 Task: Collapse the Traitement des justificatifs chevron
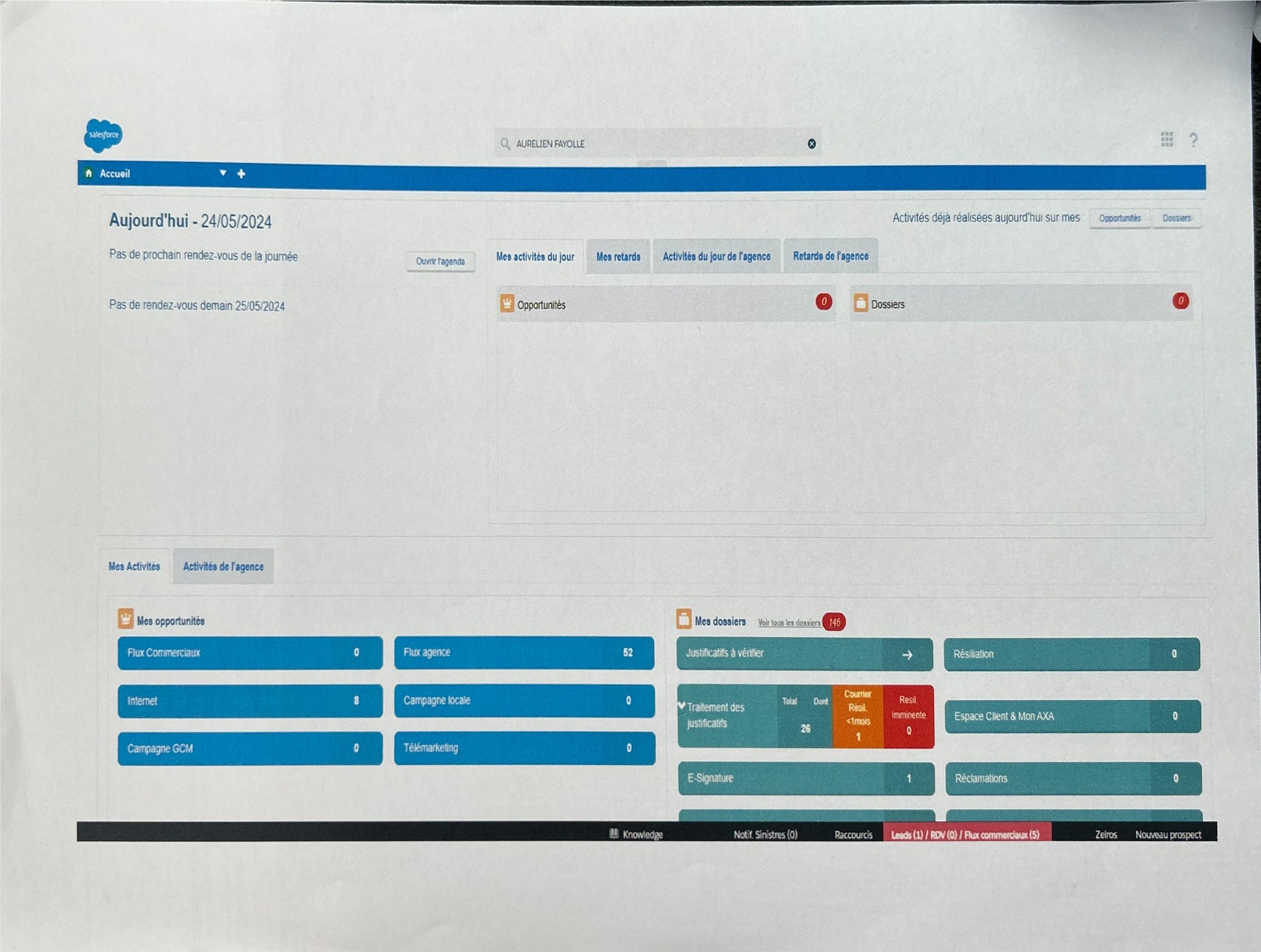pos(682,706)
